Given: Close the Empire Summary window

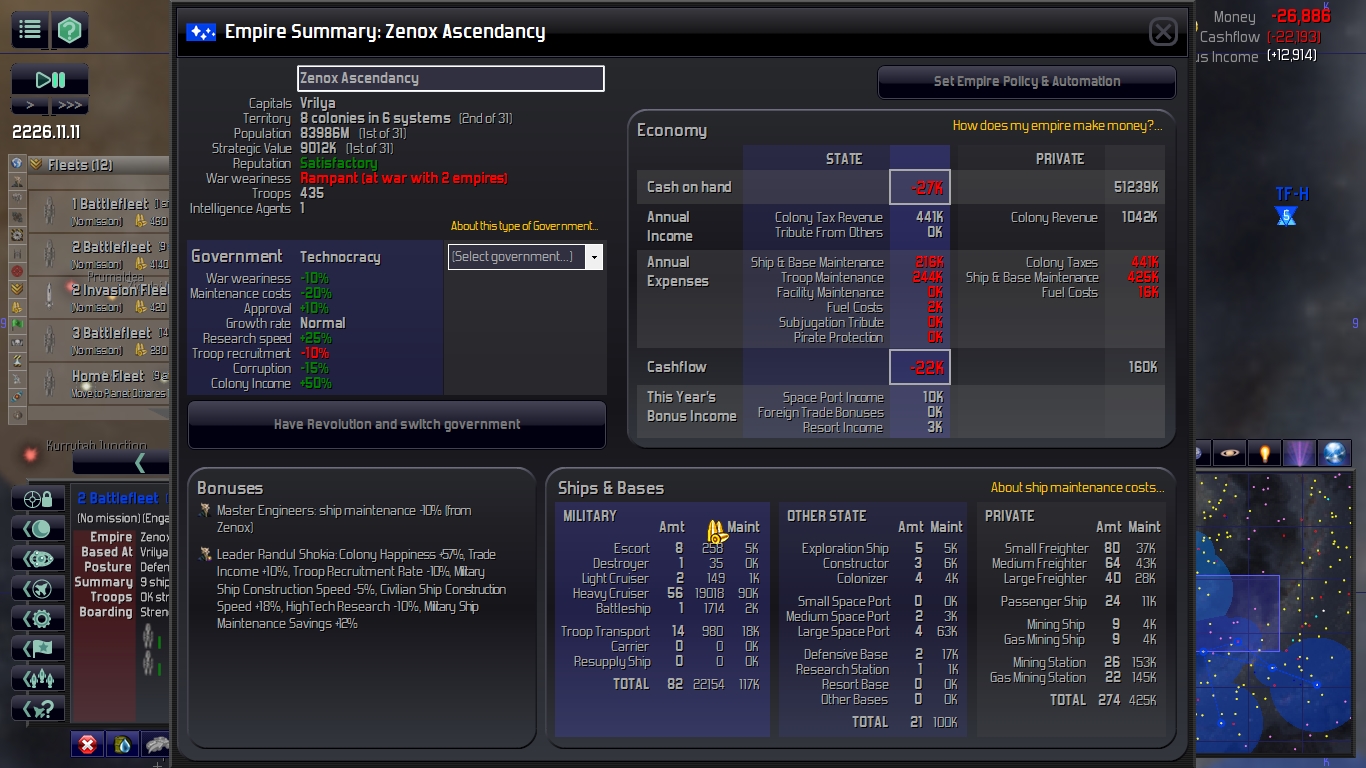Looking at the screenshot, I should tap(1163, 32).
